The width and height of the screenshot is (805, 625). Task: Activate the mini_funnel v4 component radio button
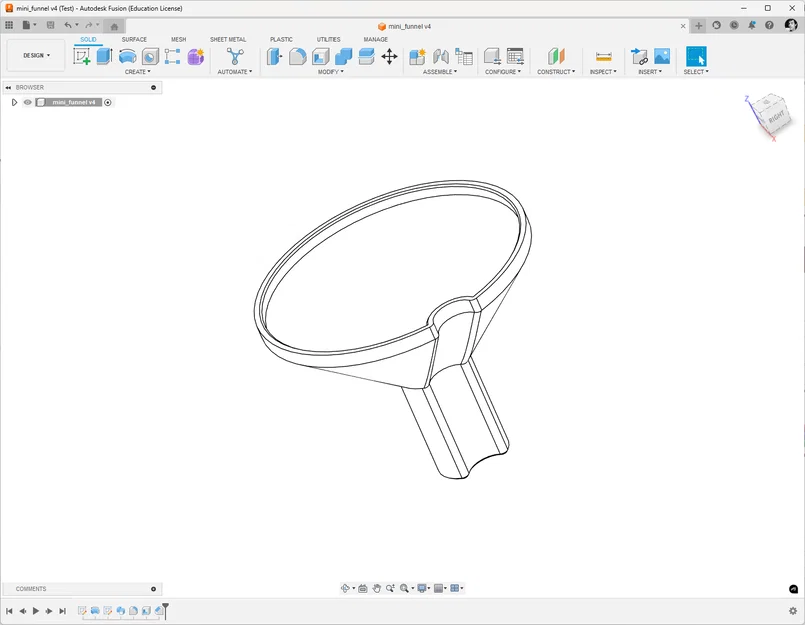[108, 102]
